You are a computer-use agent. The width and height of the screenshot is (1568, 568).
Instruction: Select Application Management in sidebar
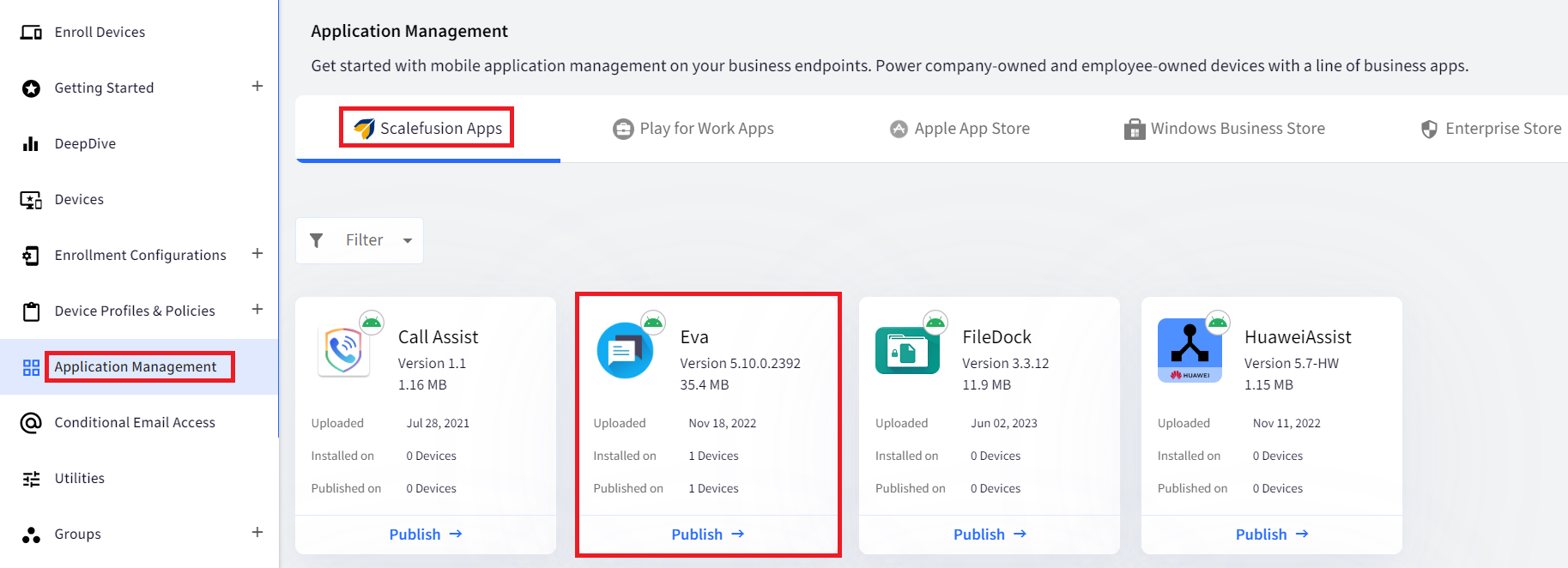[136, 367]
